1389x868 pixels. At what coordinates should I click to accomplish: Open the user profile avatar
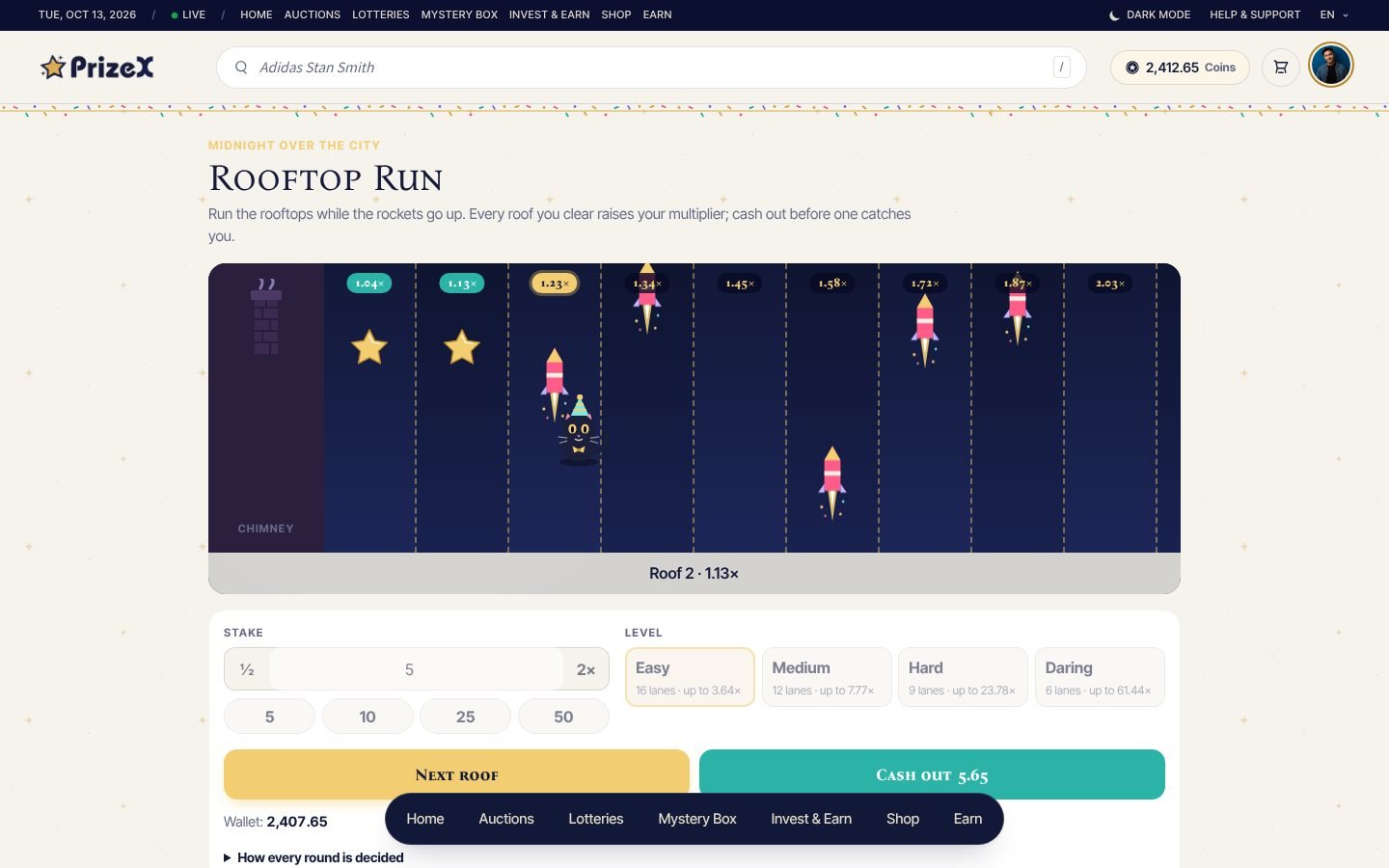[x=1331, y=66]
